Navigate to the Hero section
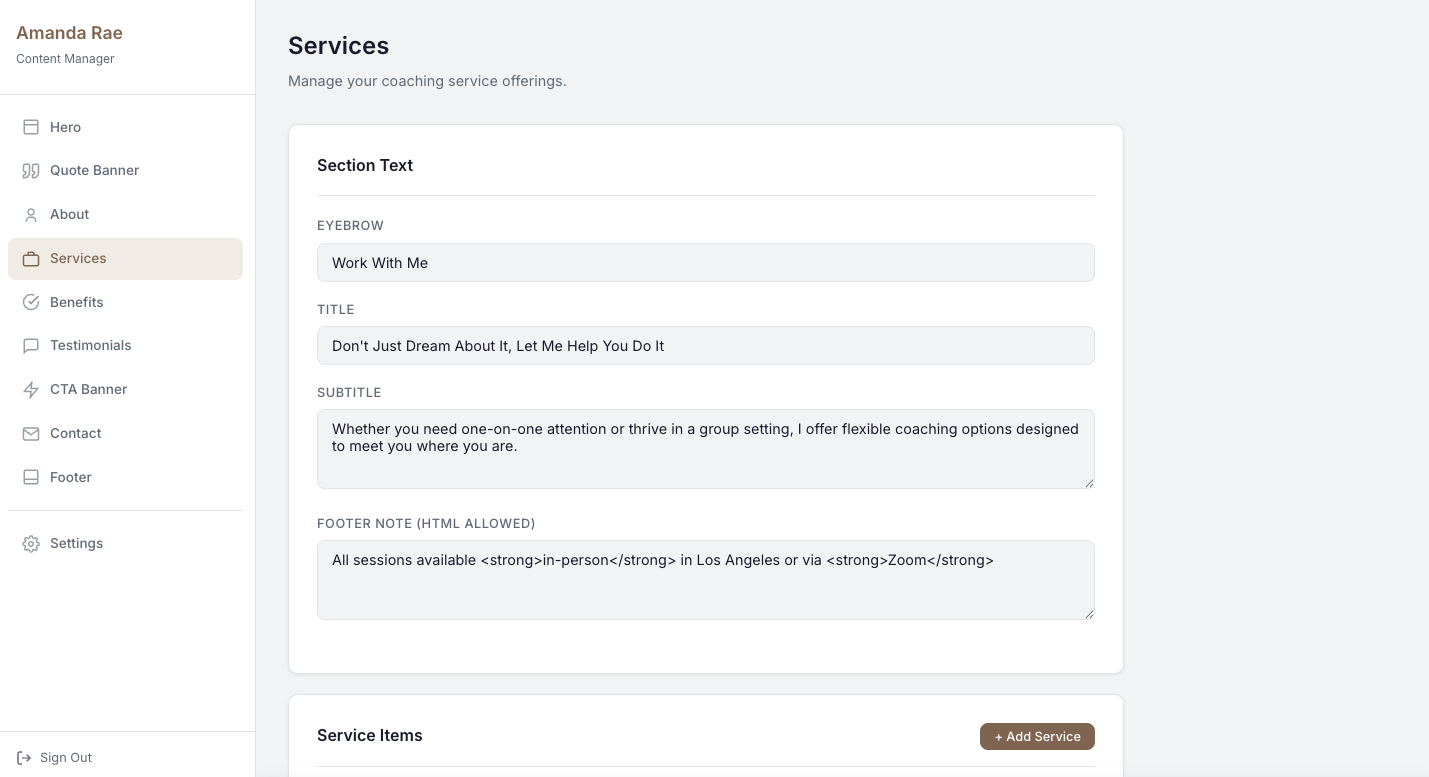Image resolution: width=1429 pixels, height=777 pixels. click(65, 127)
